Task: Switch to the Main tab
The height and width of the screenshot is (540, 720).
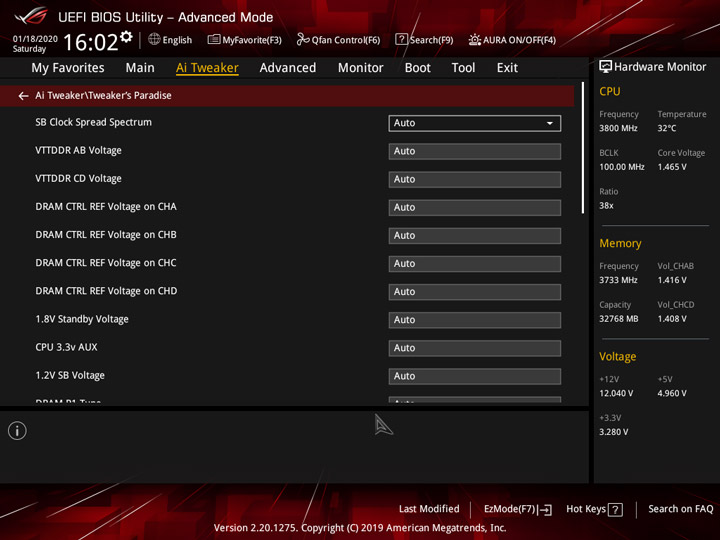Action: (x=140, y=68)
